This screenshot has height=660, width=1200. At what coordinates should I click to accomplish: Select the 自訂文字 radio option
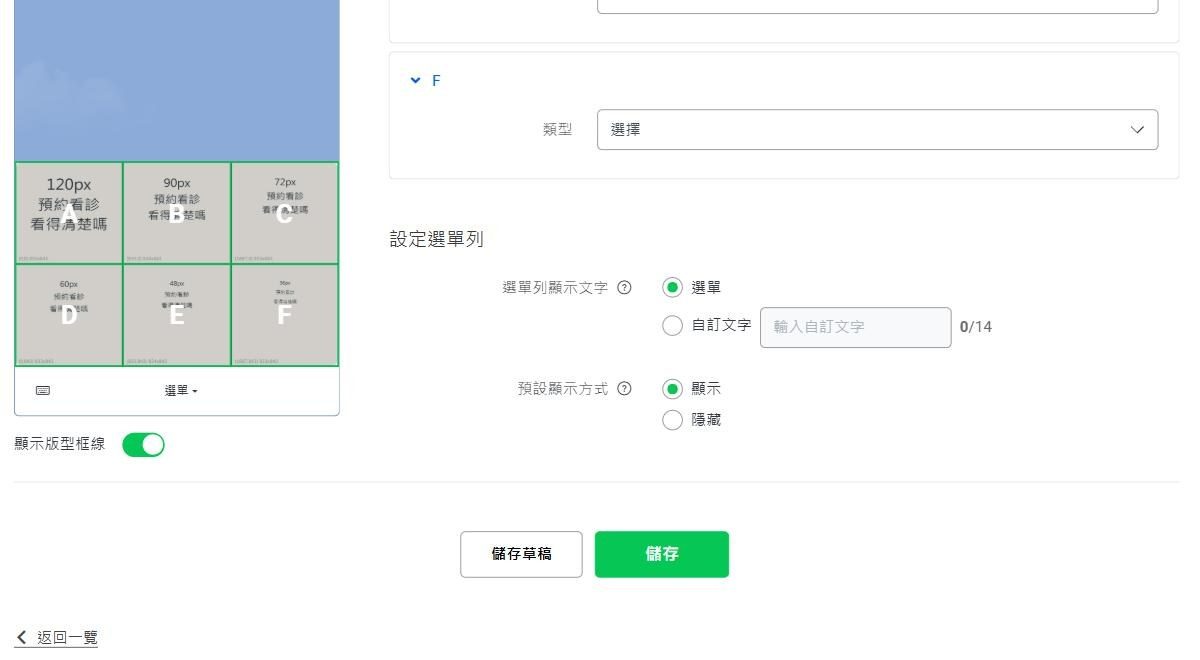click(x=673, y=326)
